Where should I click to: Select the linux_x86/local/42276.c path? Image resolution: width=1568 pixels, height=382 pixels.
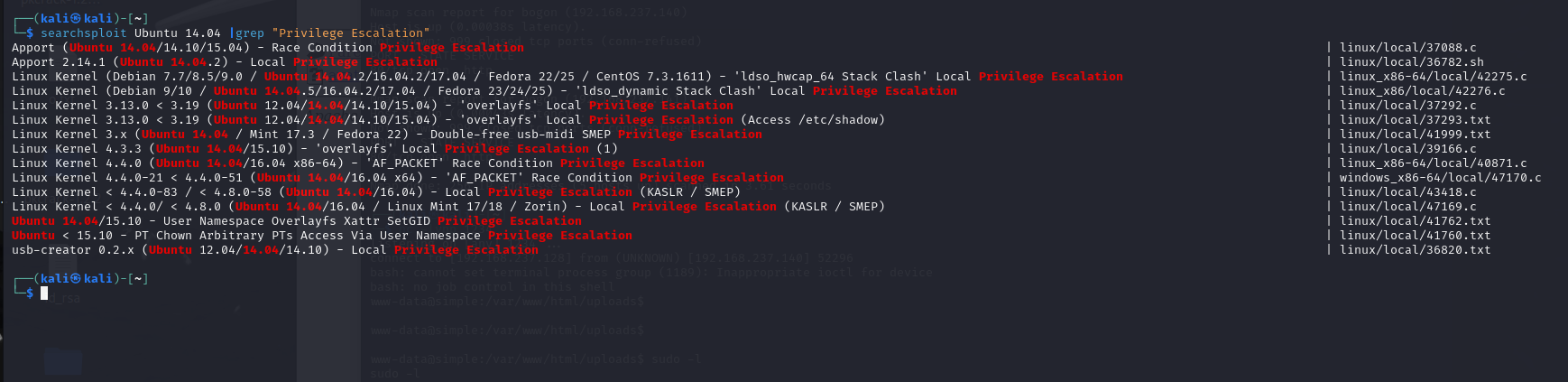1423,90
